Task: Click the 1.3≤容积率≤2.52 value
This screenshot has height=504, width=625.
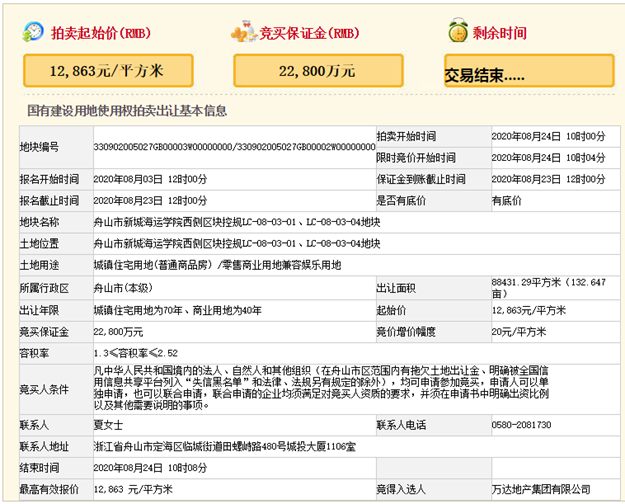Action: [x=136, y=354]
